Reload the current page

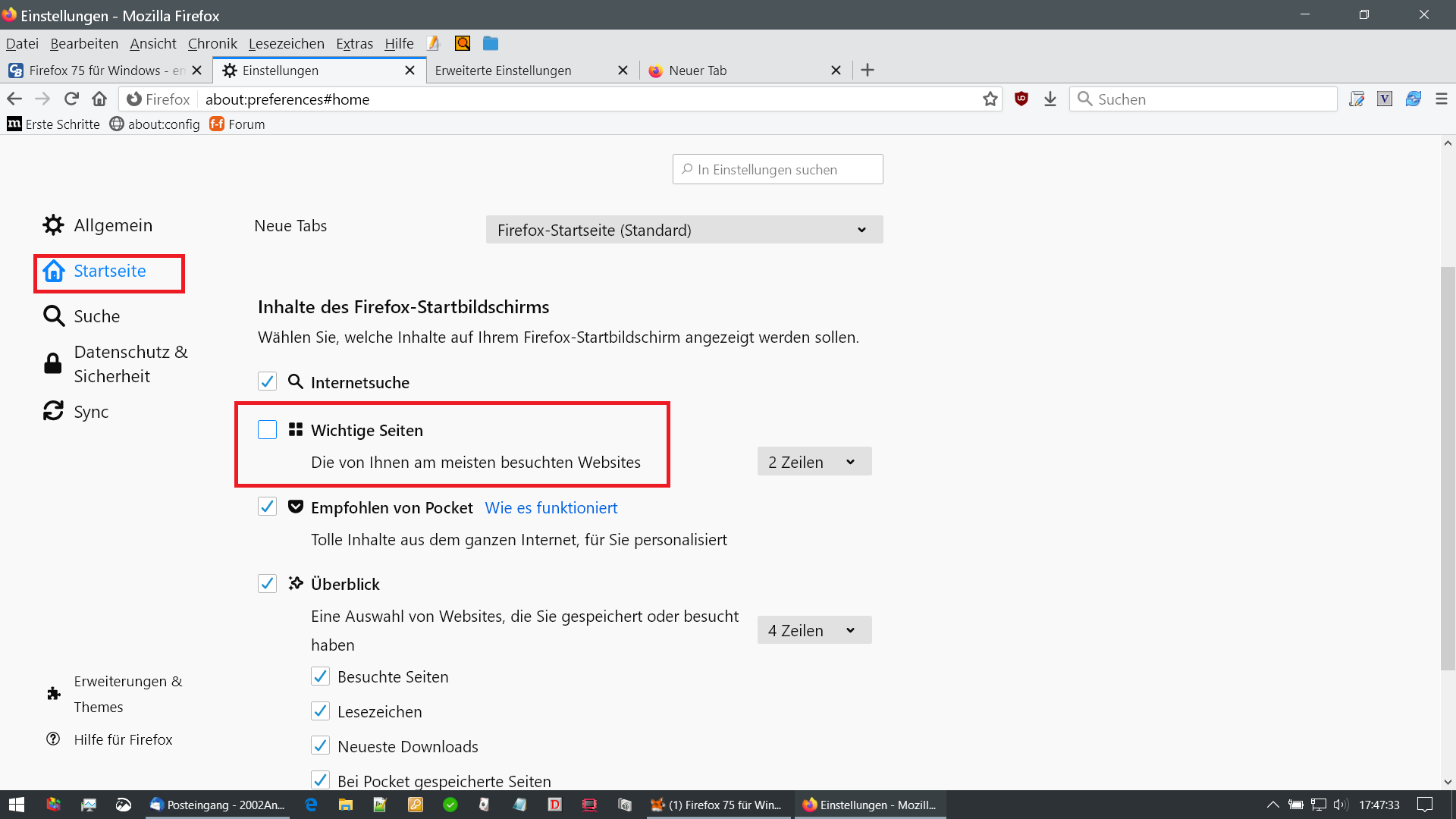pos(71,99)
